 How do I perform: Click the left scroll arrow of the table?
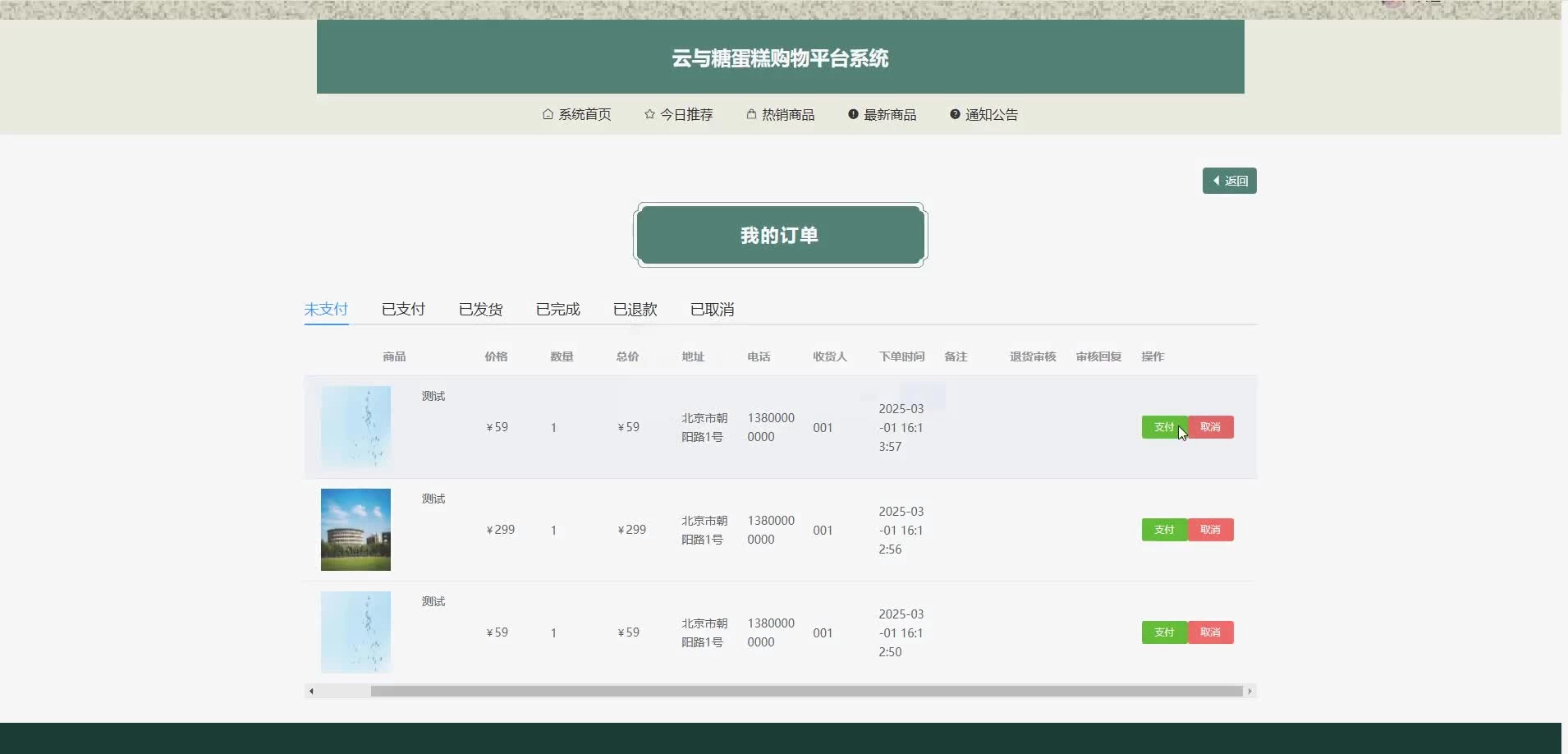(311, 692)
